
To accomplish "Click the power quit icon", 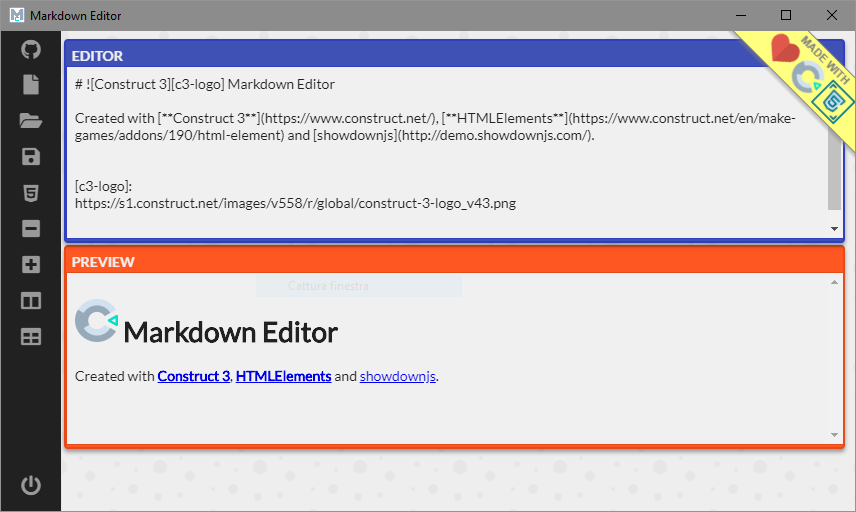I will (31, 485).
